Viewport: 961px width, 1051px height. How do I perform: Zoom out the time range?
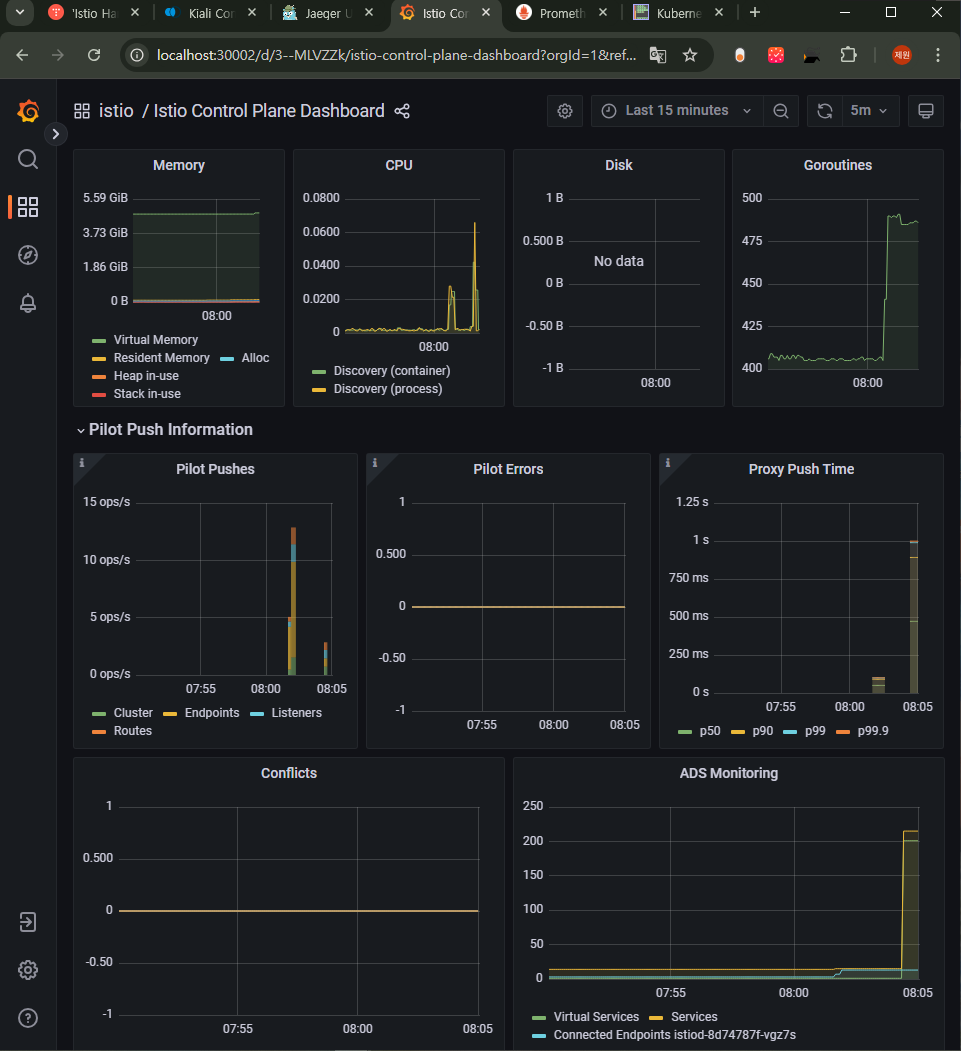click(781, 111)
